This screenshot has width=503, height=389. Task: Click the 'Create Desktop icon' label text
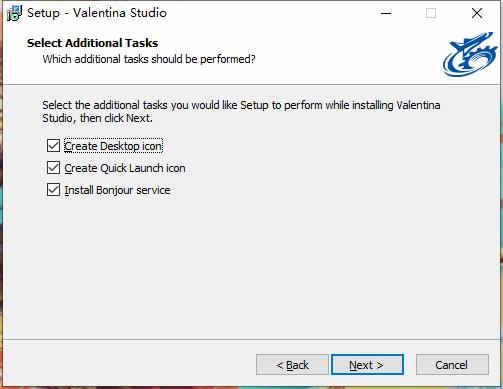click(113, 146)
